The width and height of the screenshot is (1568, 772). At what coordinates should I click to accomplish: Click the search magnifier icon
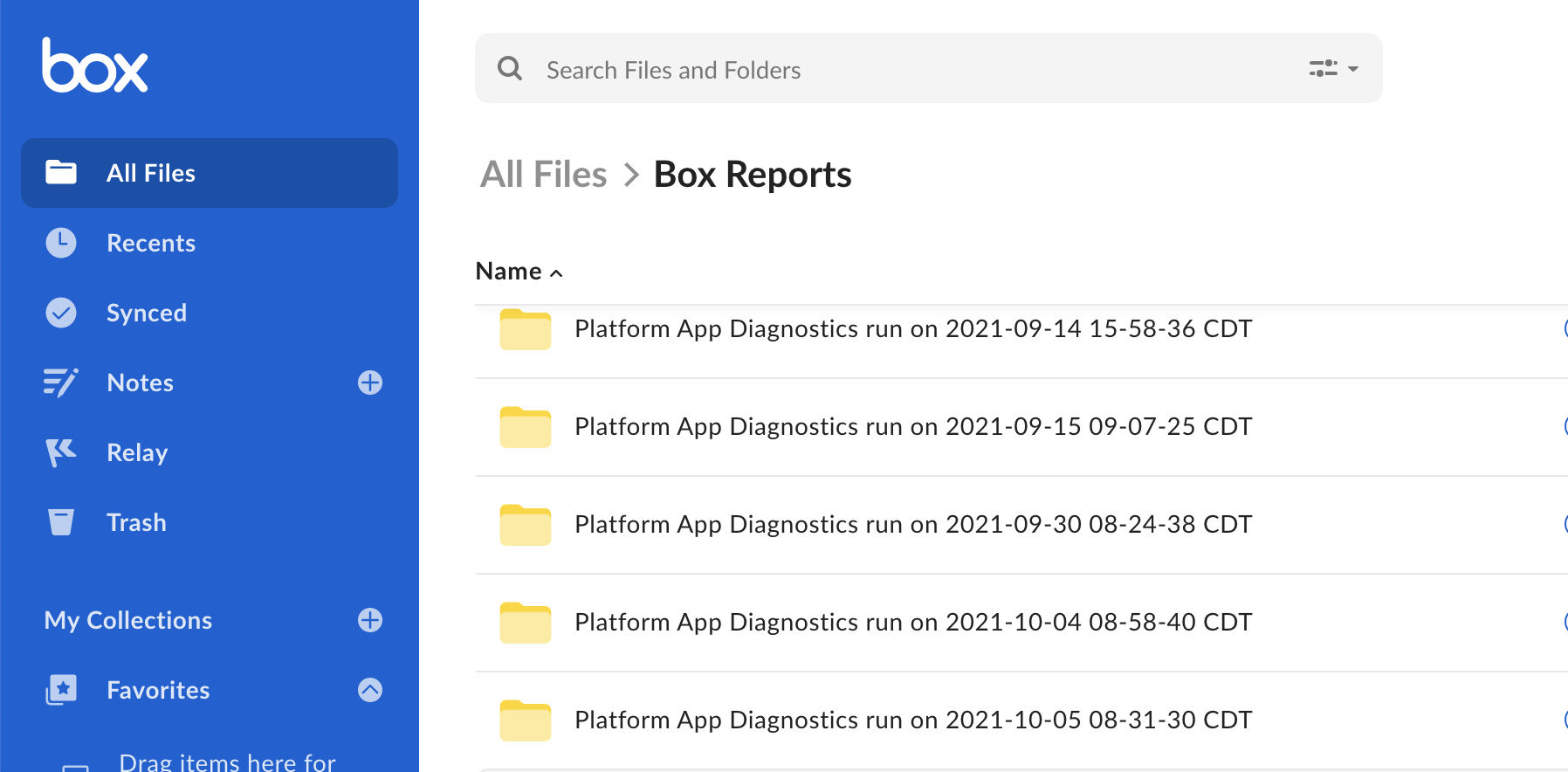(510, 68)
